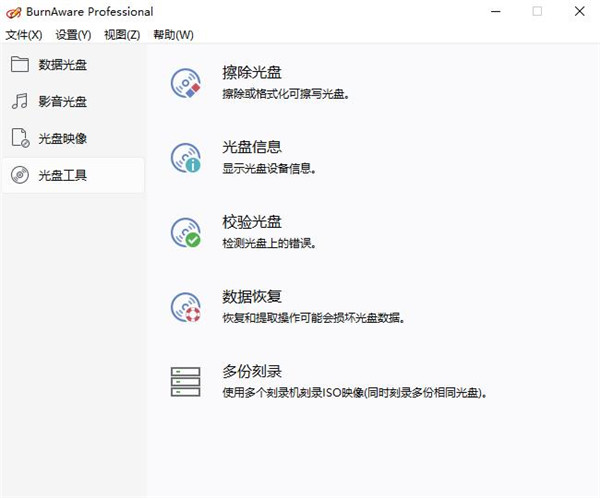Click the disc info icon with blue i

(186, 158)
